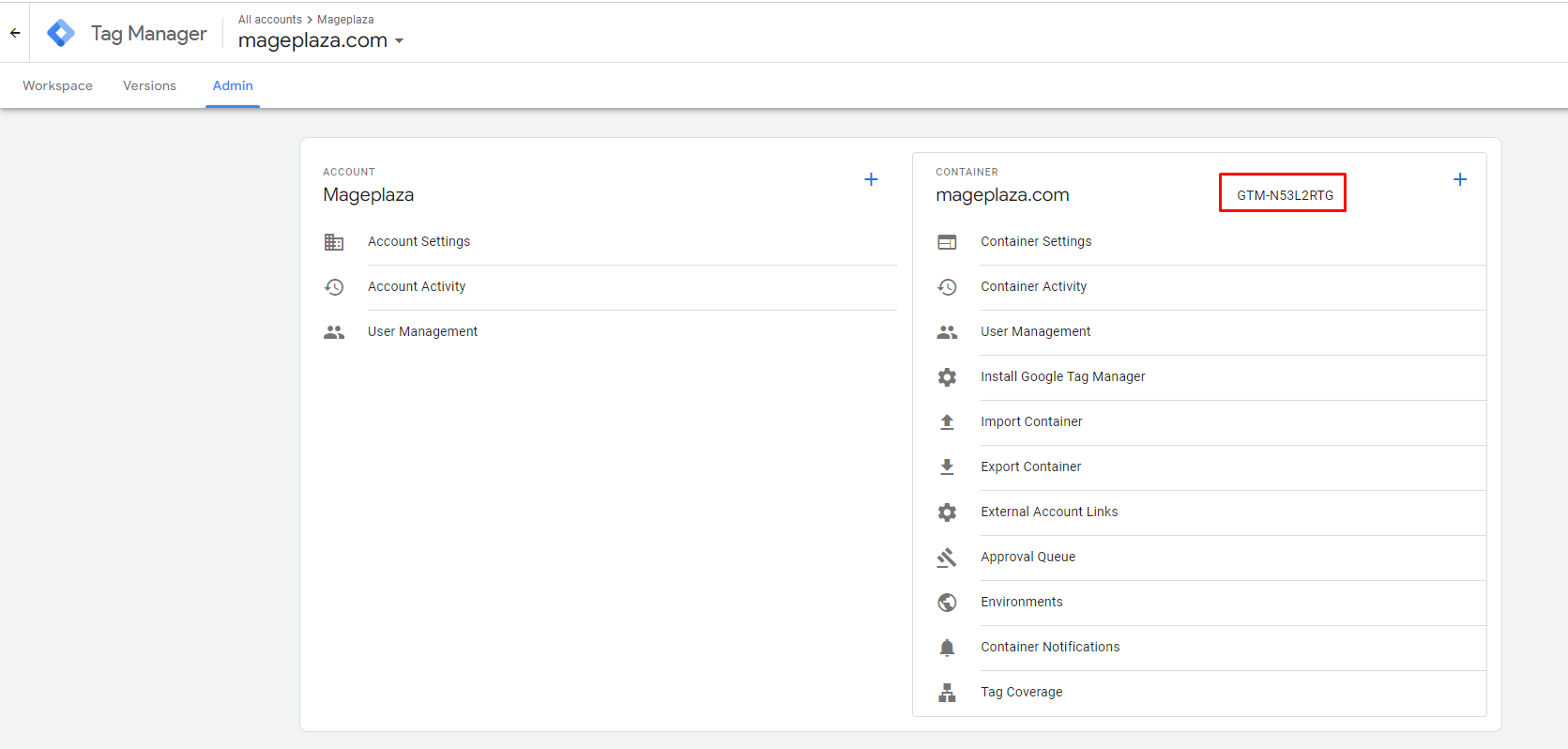Open the Mageplaza breadcrumb link
1568x749 pixels.
click(x=345, y=20)
